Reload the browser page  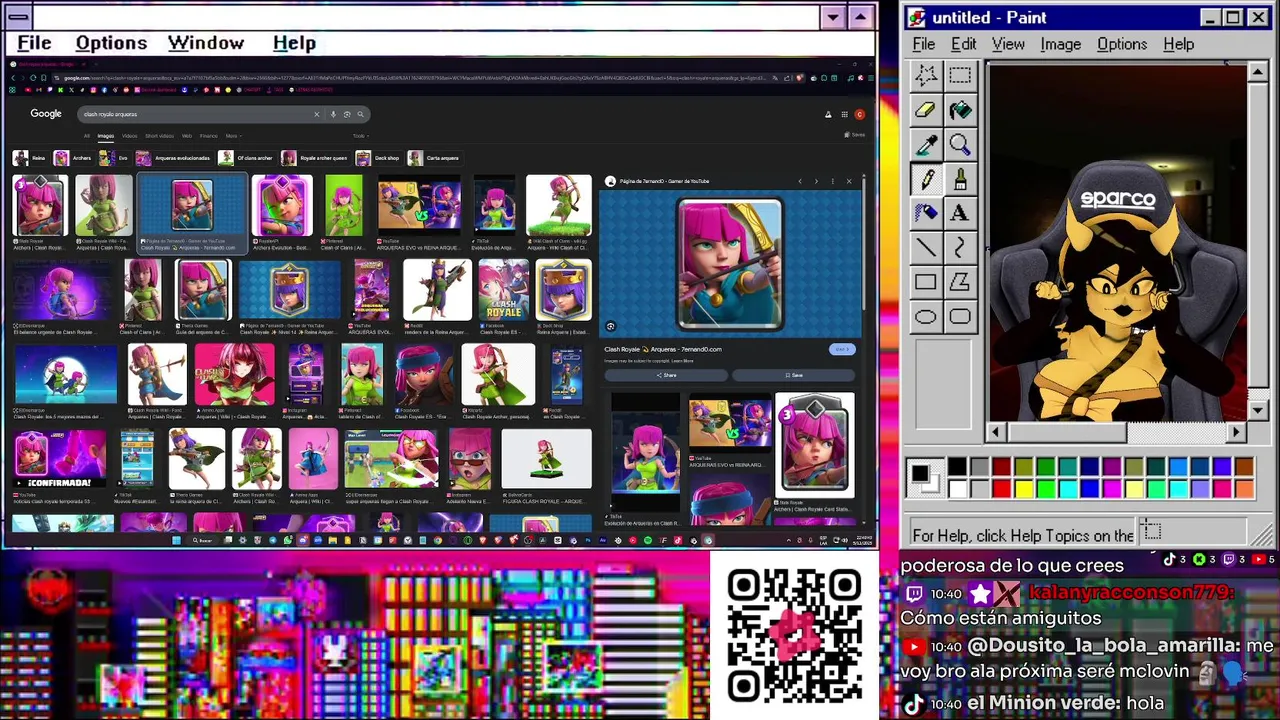(x=32, y=77)
